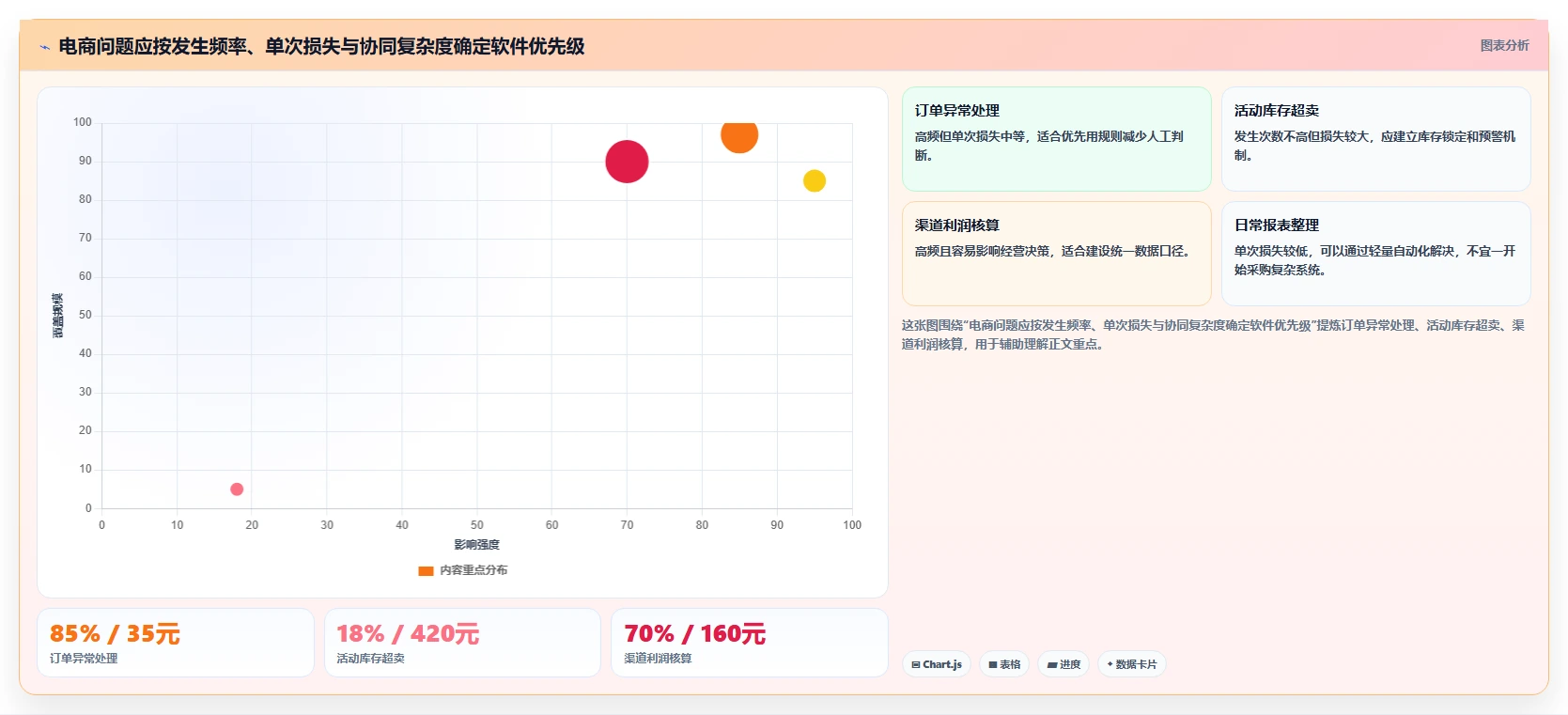Click the x-axis tick label 50
This screenshot has height=715, width=1568.
coord(477,525)
